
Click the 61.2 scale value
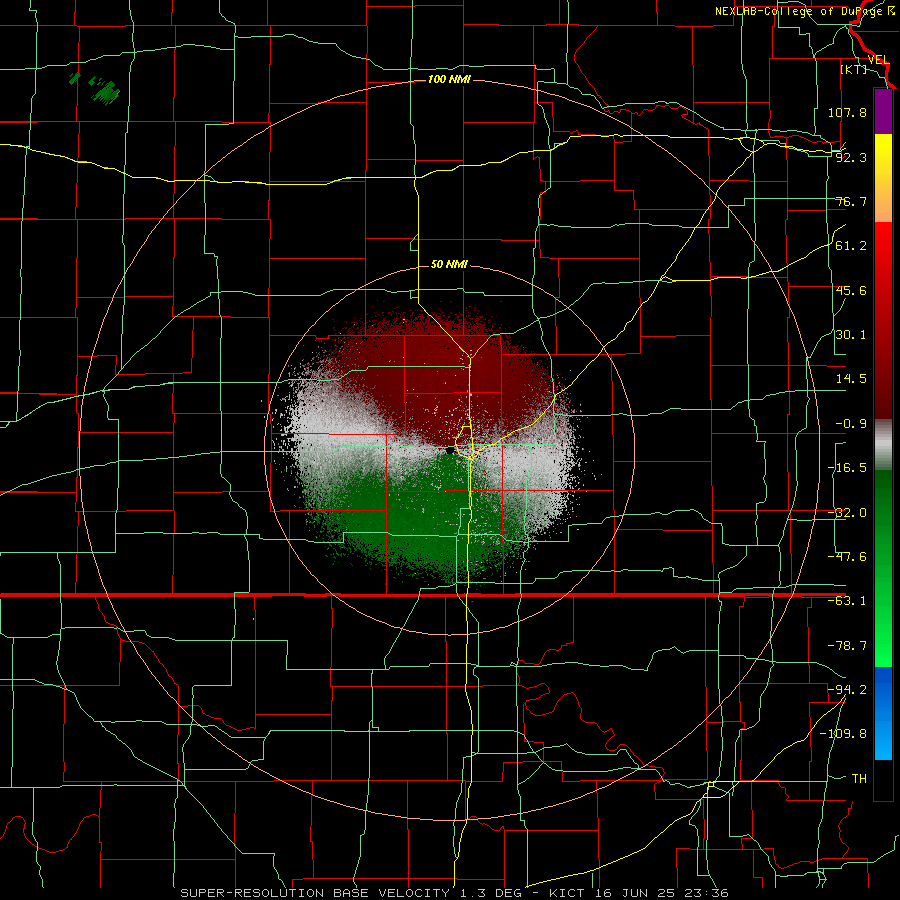(x=851, y=246)
